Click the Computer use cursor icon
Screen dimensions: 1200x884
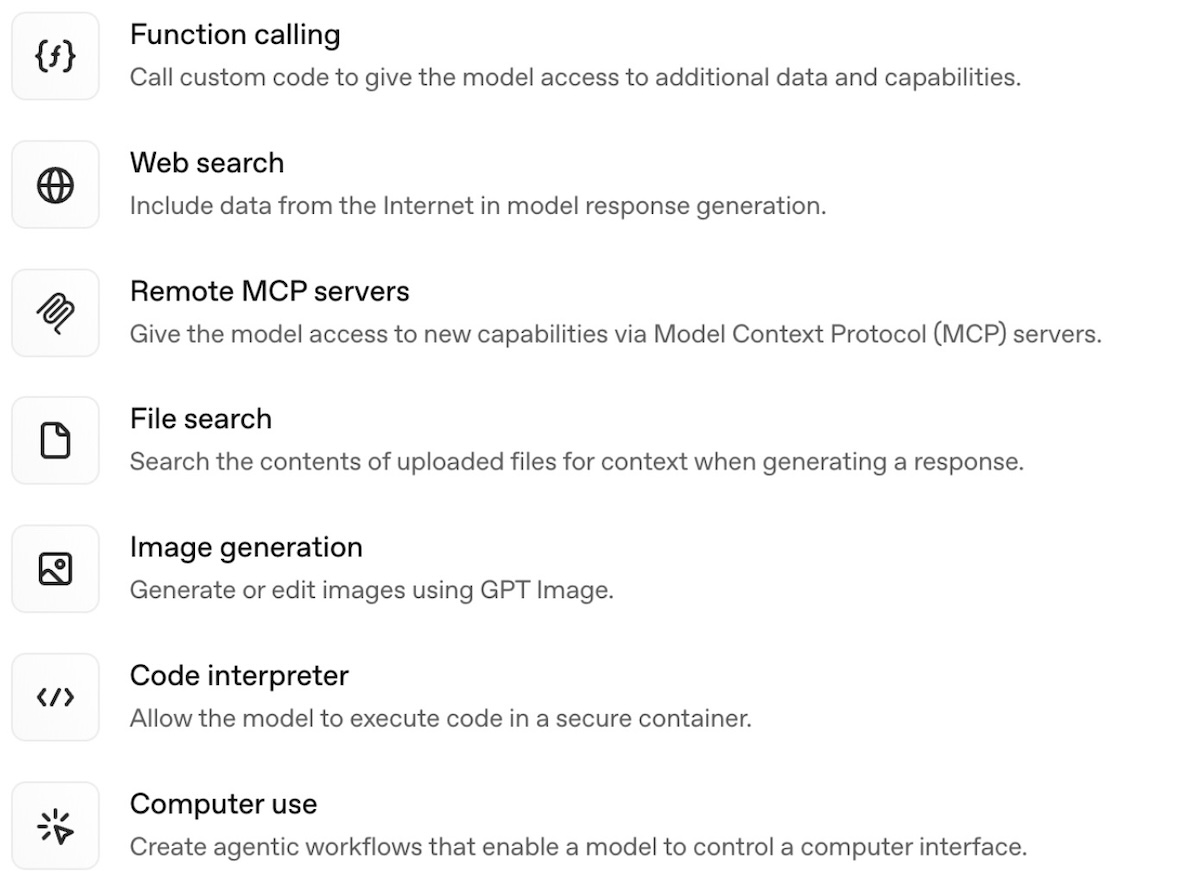[x=55, y=826]
